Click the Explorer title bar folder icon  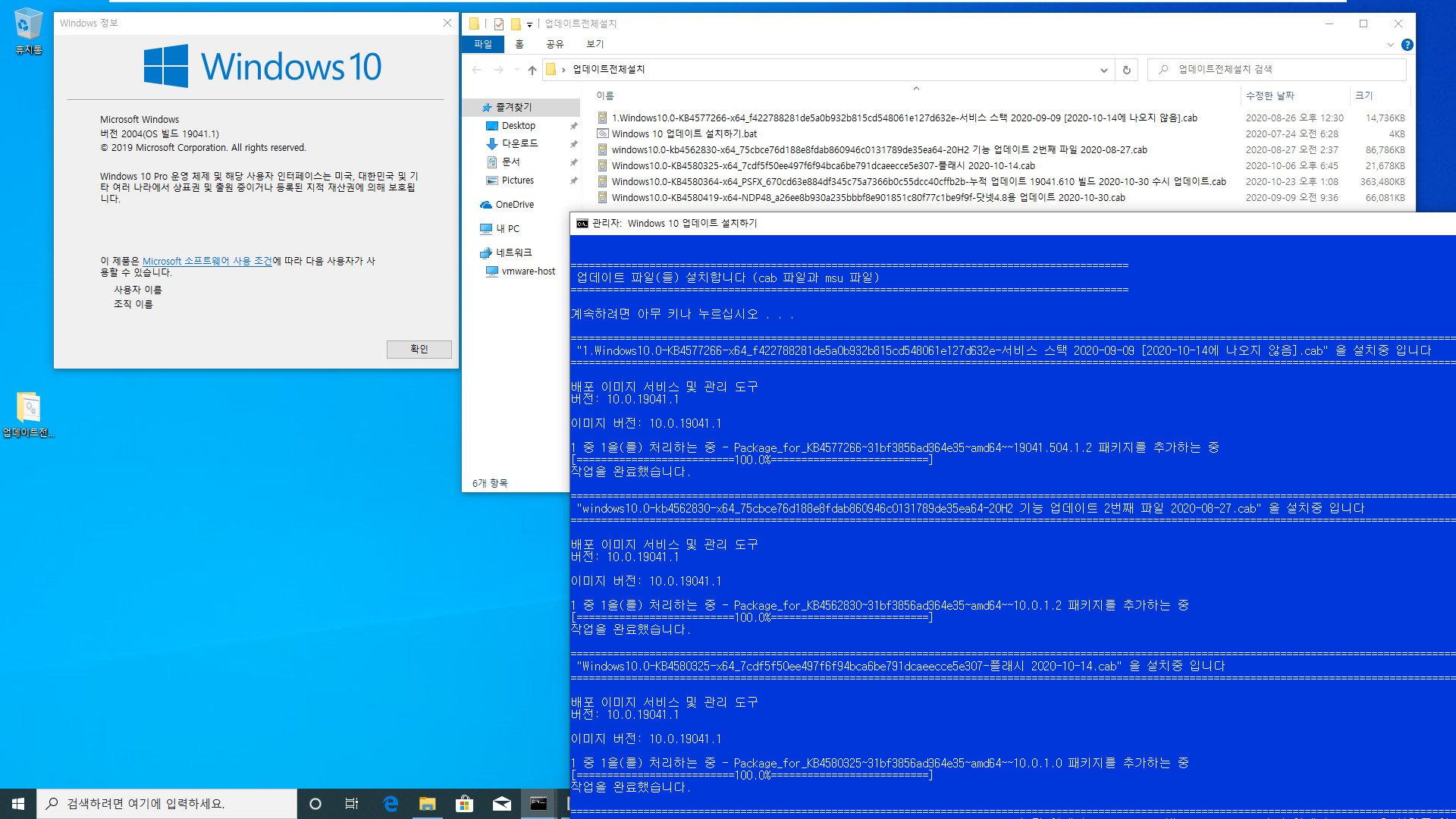point(475,24)
